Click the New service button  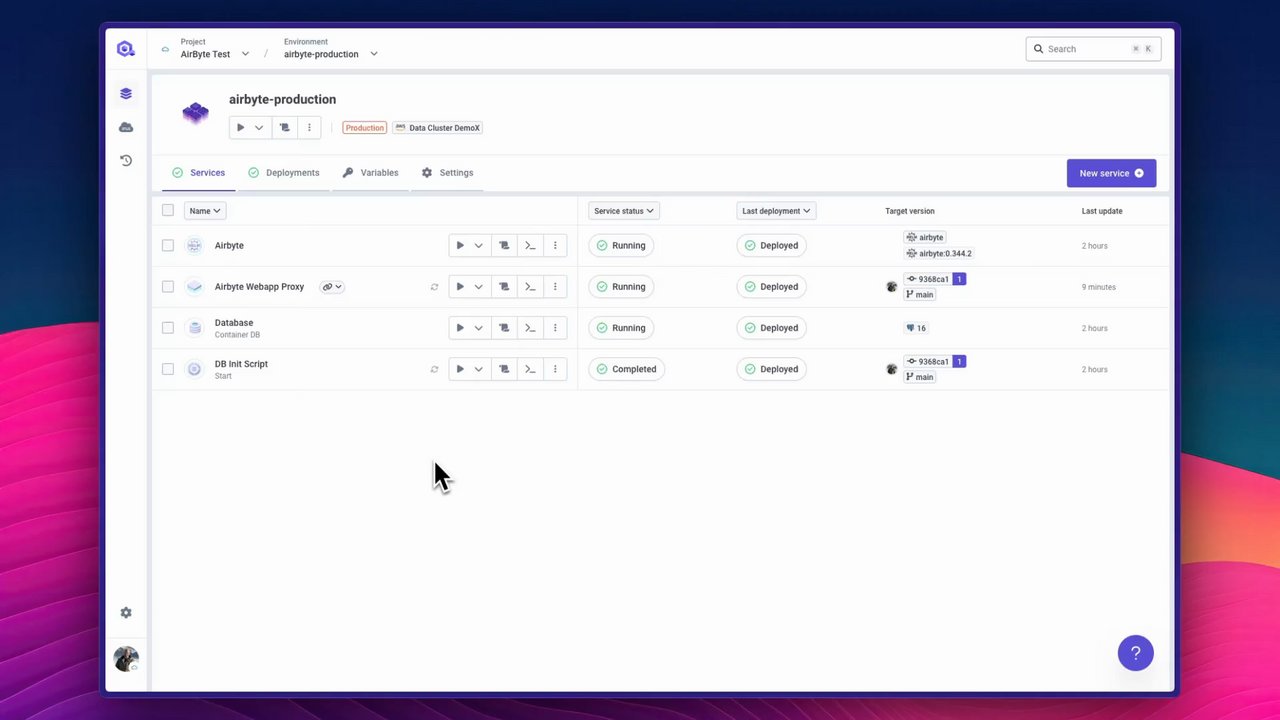click(1111, 173)
